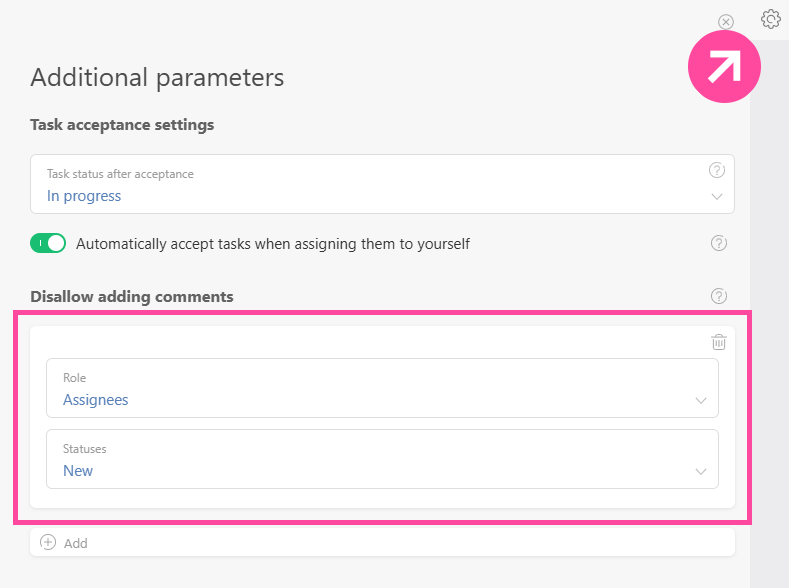Delete the comment restriction rule via trash icon
Viewport: 789px width, 588px height.
pos(718,342)
